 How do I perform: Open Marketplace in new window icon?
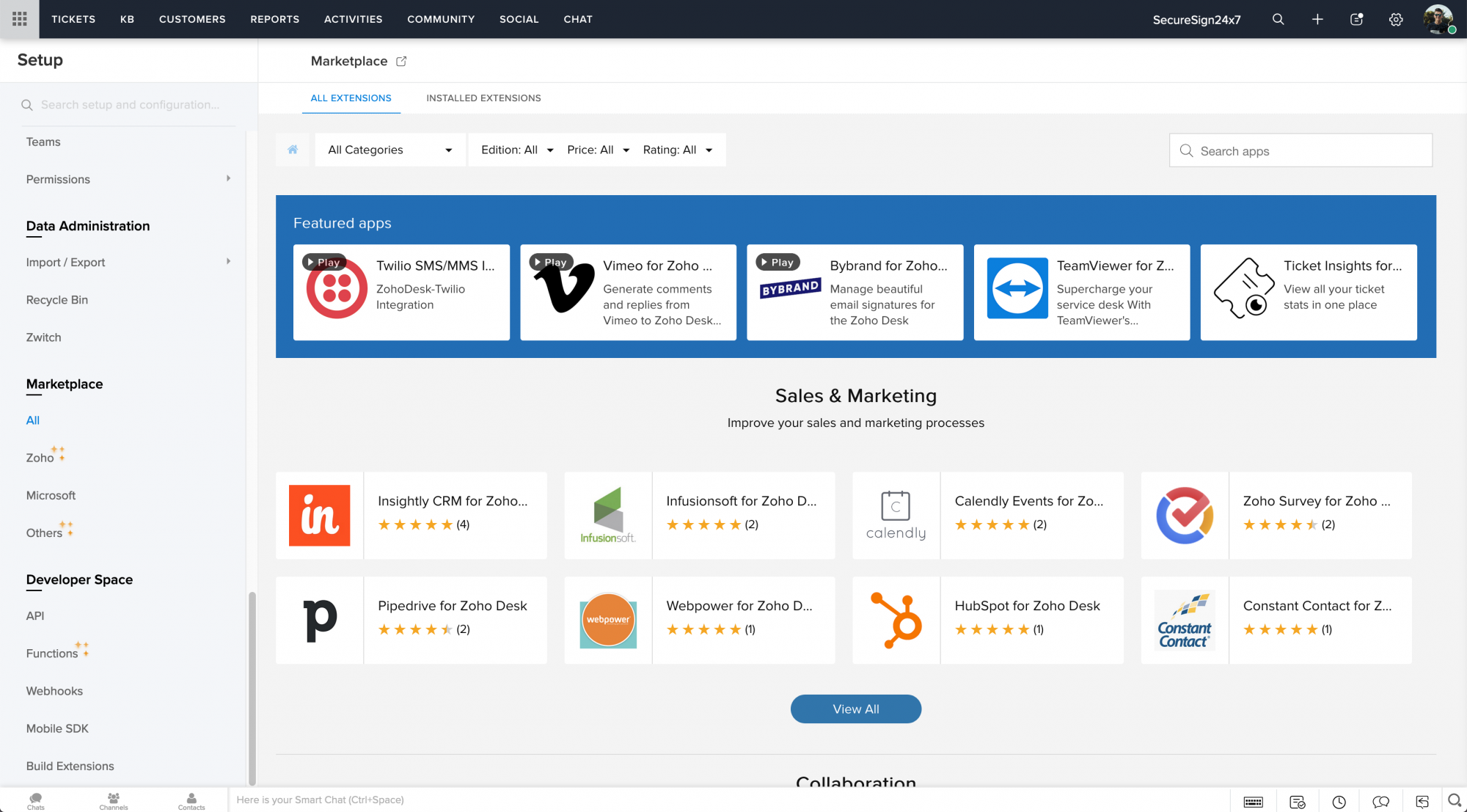[x=401, y=61]
